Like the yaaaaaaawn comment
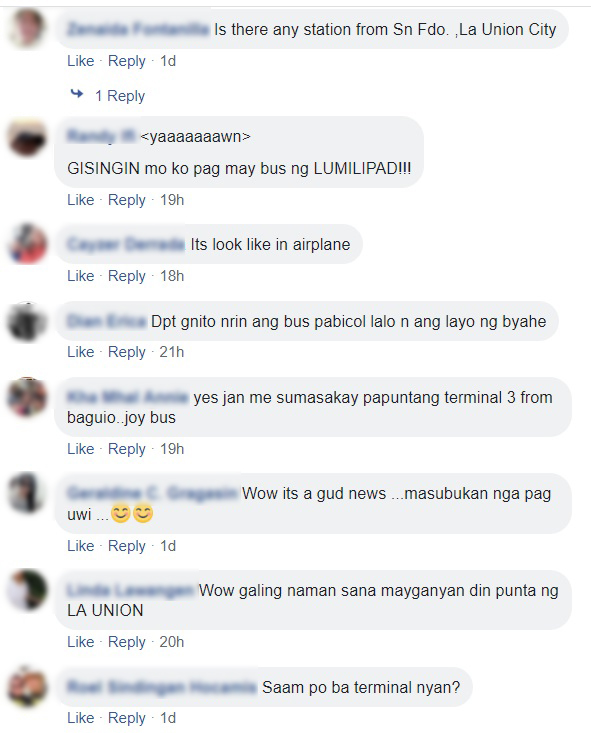591x733 pixels. (80, 200)
